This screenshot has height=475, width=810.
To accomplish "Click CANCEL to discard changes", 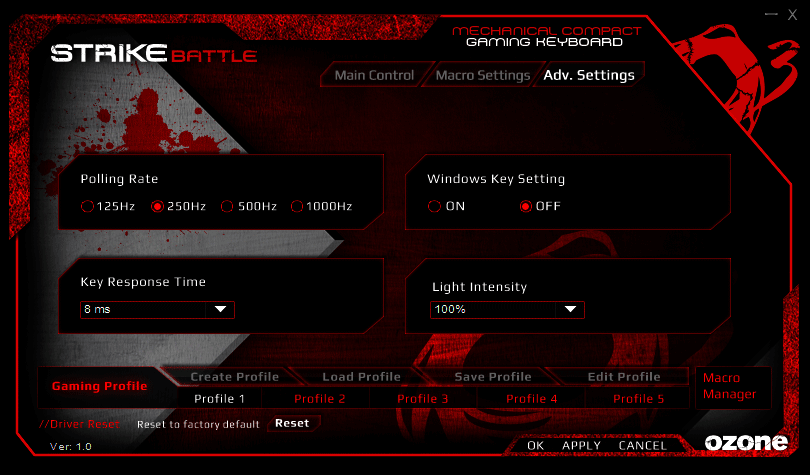I will click(642, 446).
